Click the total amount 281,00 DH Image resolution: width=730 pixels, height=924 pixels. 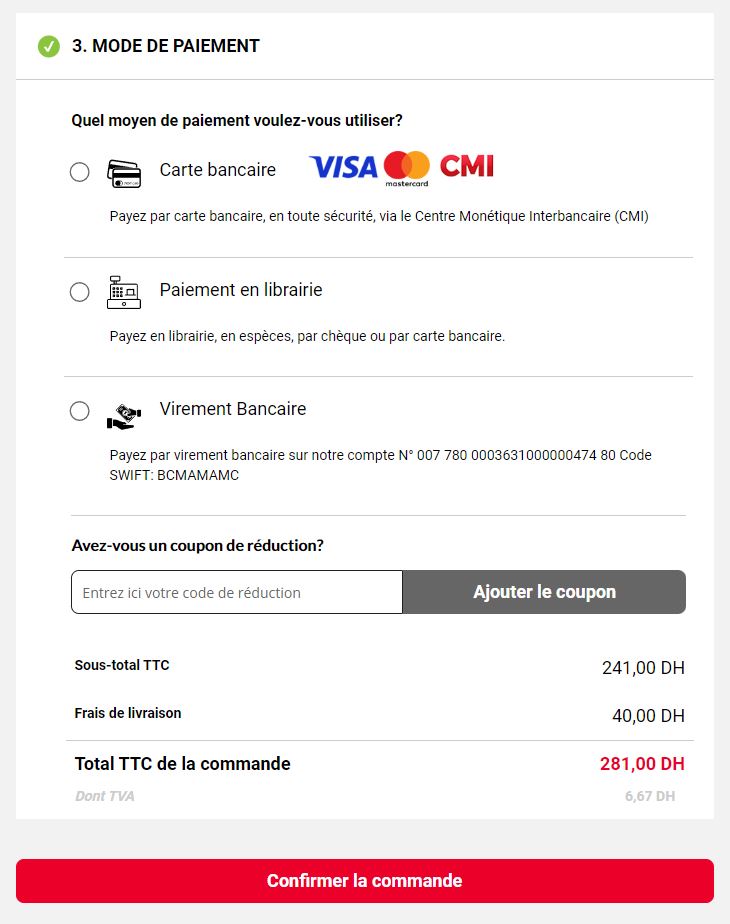pyautogui.click(x=642, y=764)
